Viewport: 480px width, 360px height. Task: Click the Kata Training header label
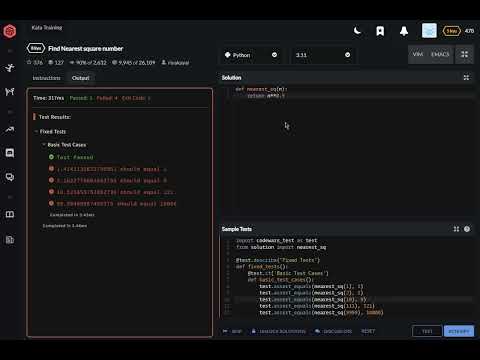[47, 28]
